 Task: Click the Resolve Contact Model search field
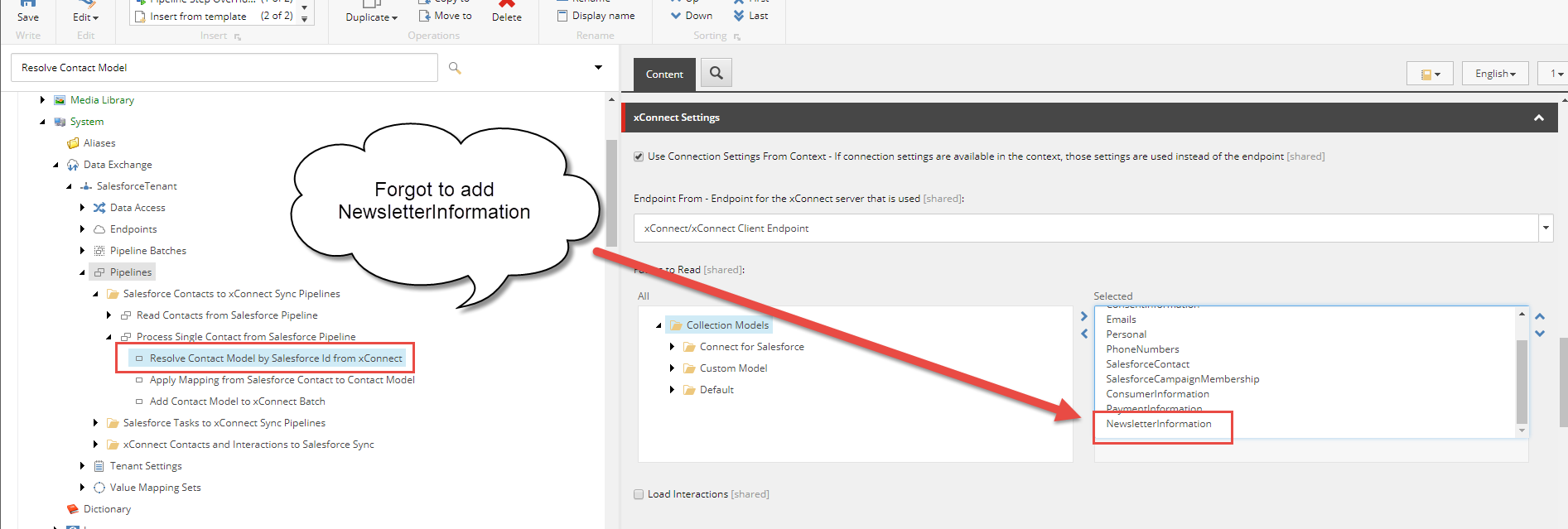click(x=224, y=68)
